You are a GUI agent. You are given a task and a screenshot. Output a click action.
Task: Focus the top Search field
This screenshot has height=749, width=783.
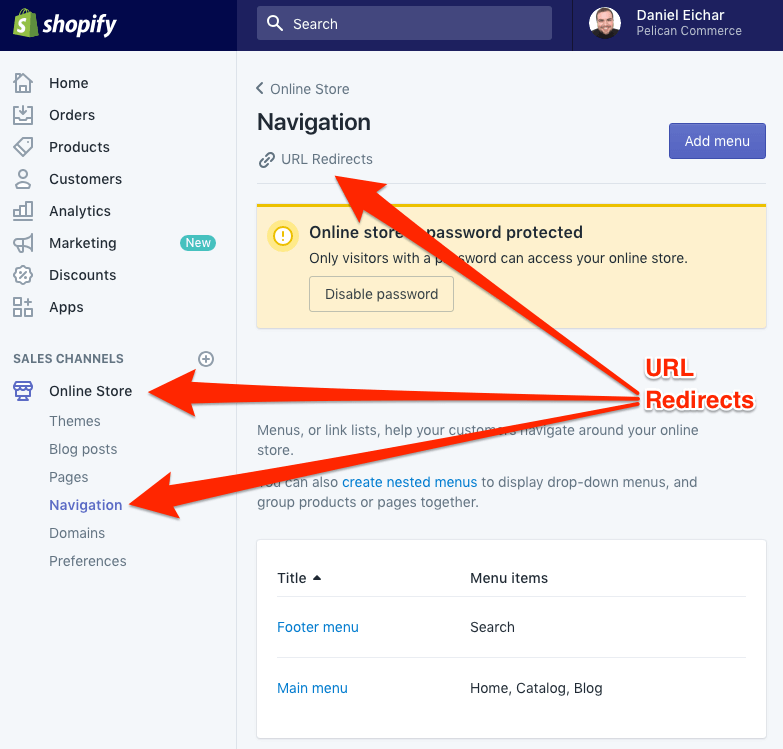[x=404, y=23]
